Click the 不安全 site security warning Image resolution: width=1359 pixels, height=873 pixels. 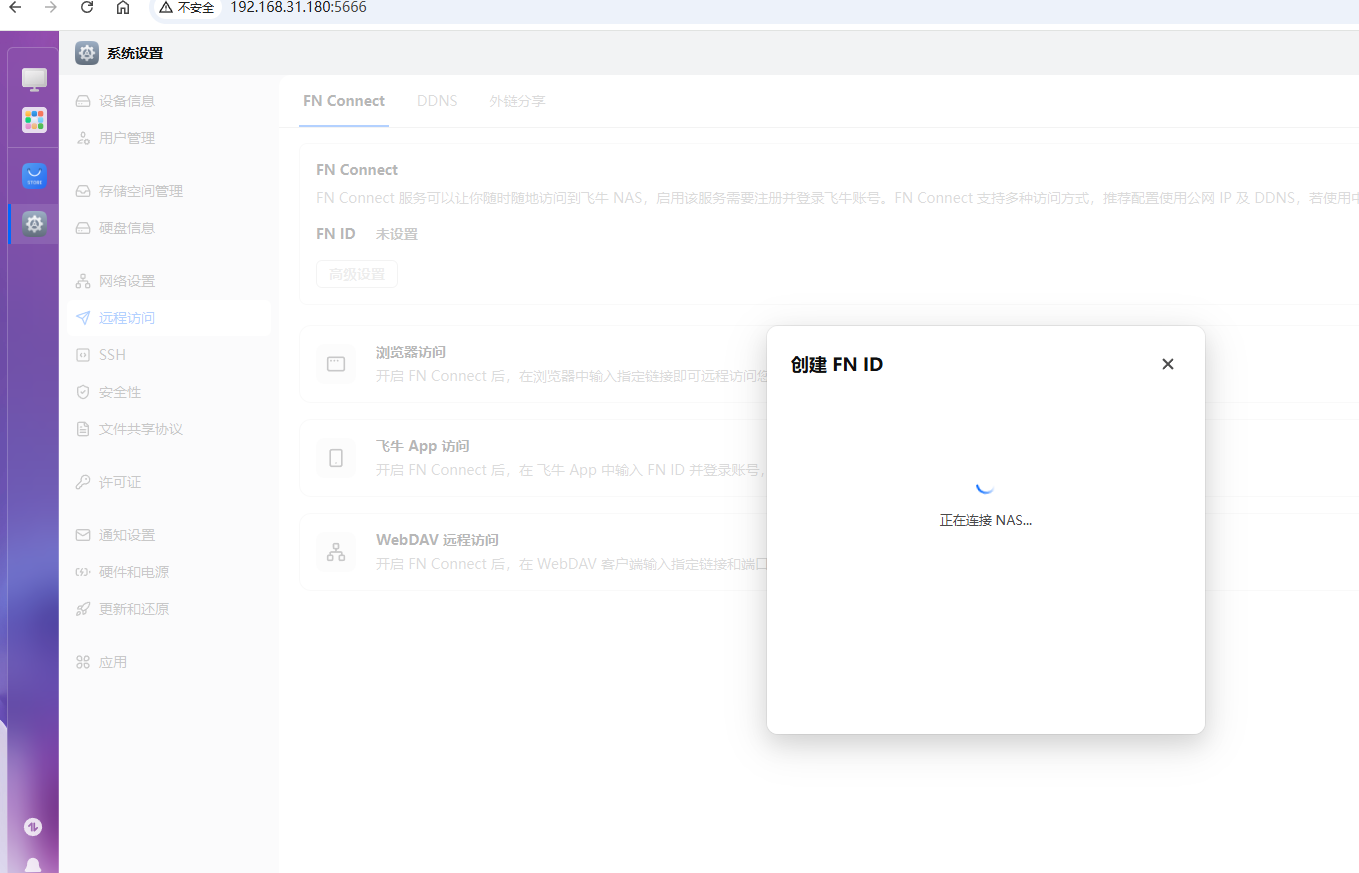click(187, 7)
